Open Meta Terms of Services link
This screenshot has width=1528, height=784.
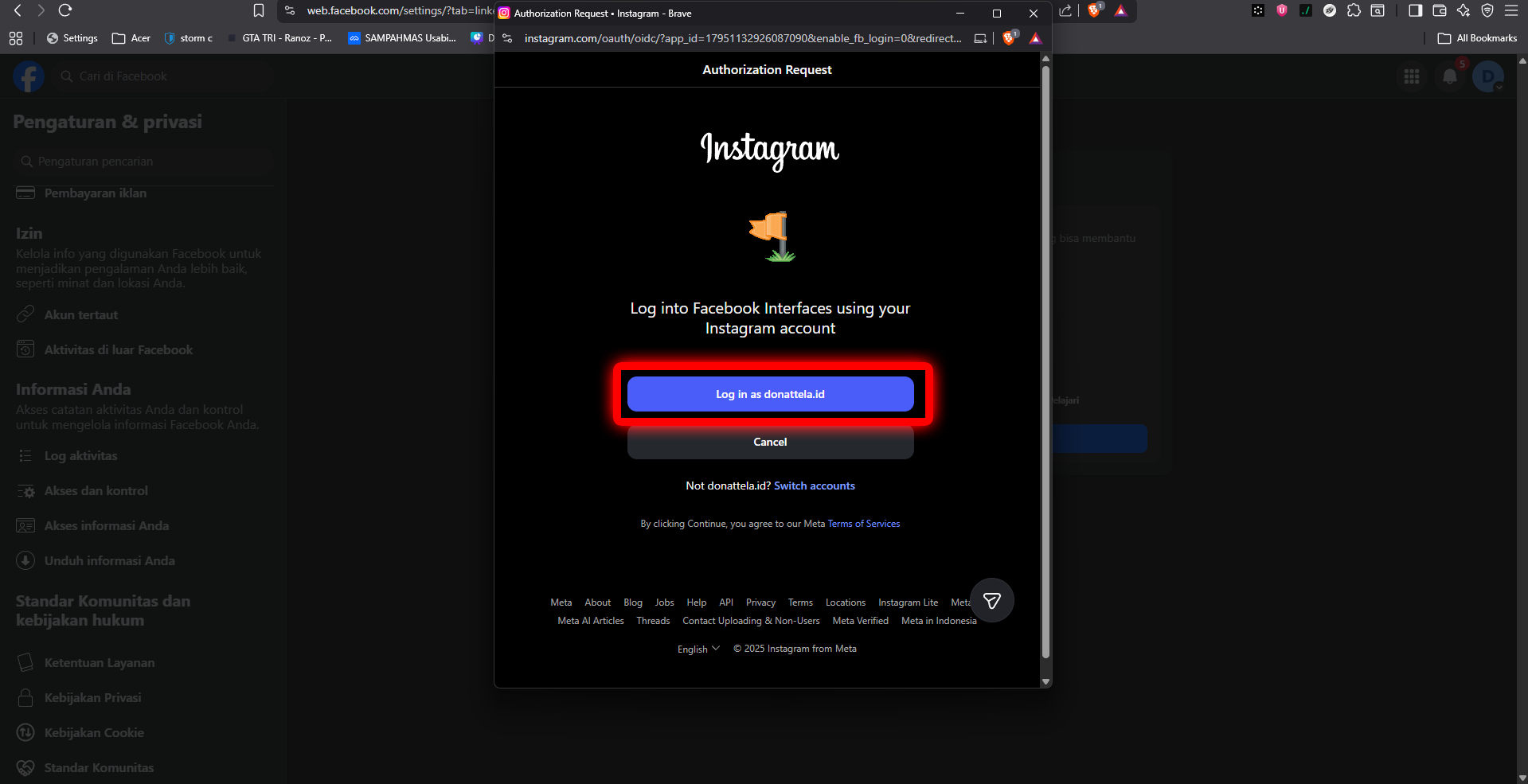863,524
